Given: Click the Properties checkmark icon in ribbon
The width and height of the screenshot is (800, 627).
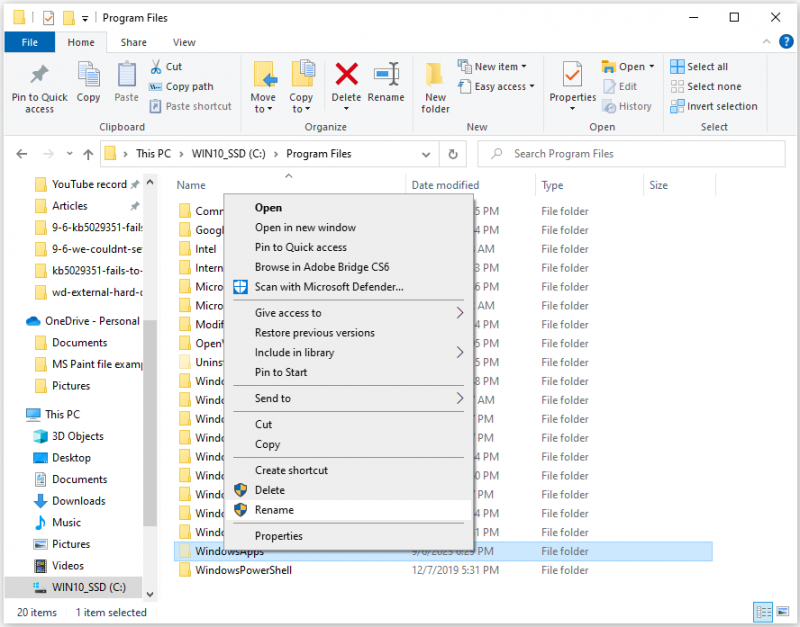Looking at the screenshot, I should [x=572, y=75].
